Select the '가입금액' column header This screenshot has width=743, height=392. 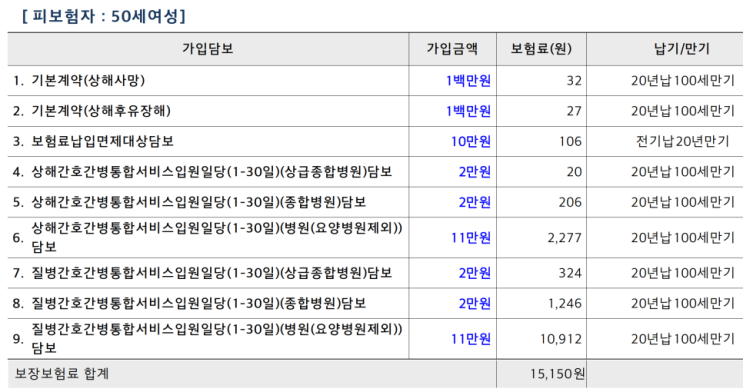[452, 48]
